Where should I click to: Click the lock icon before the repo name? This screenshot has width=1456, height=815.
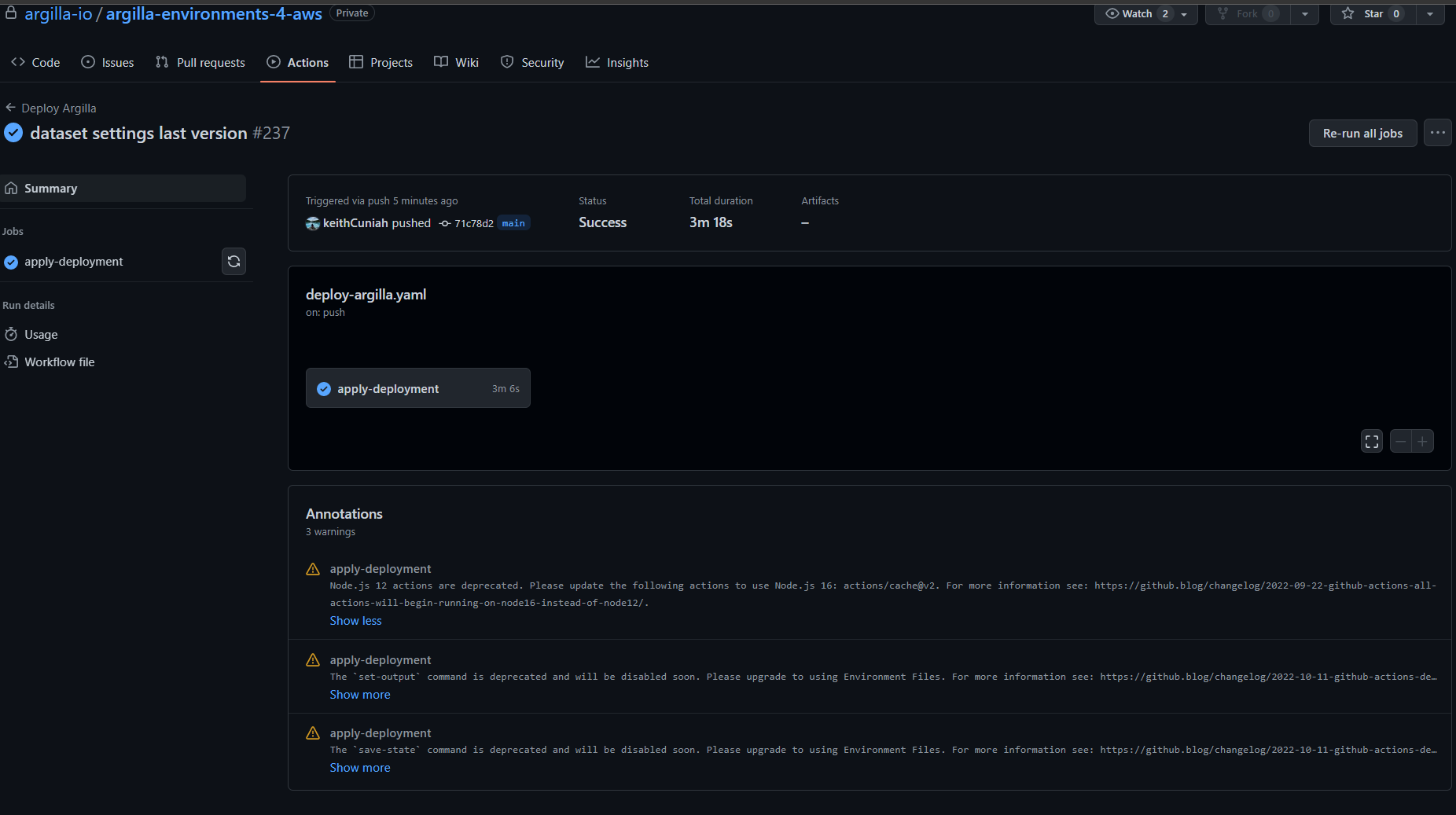[x=11, y=12]
